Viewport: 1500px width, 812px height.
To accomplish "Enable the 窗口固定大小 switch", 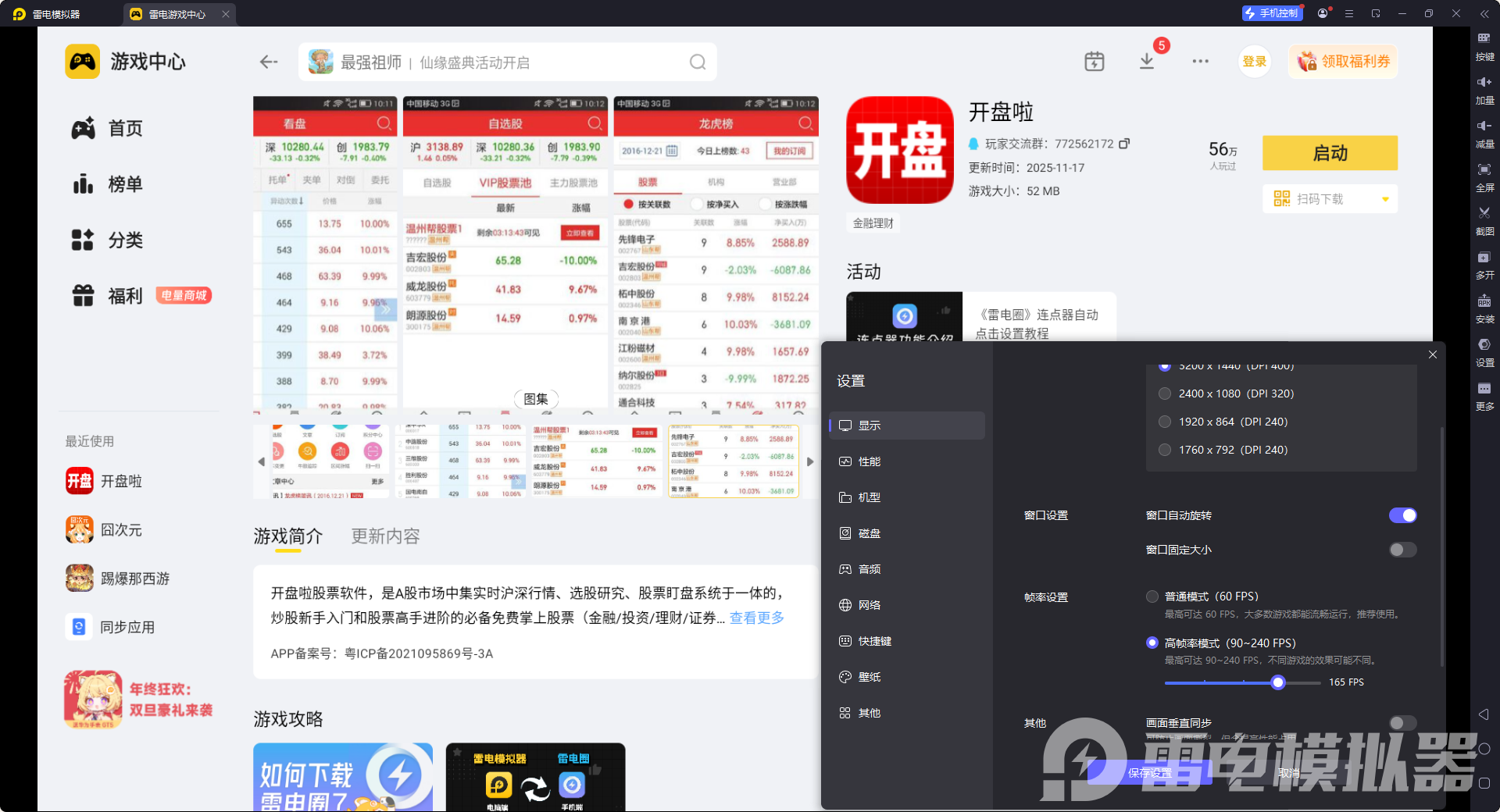I will 1402,550.
